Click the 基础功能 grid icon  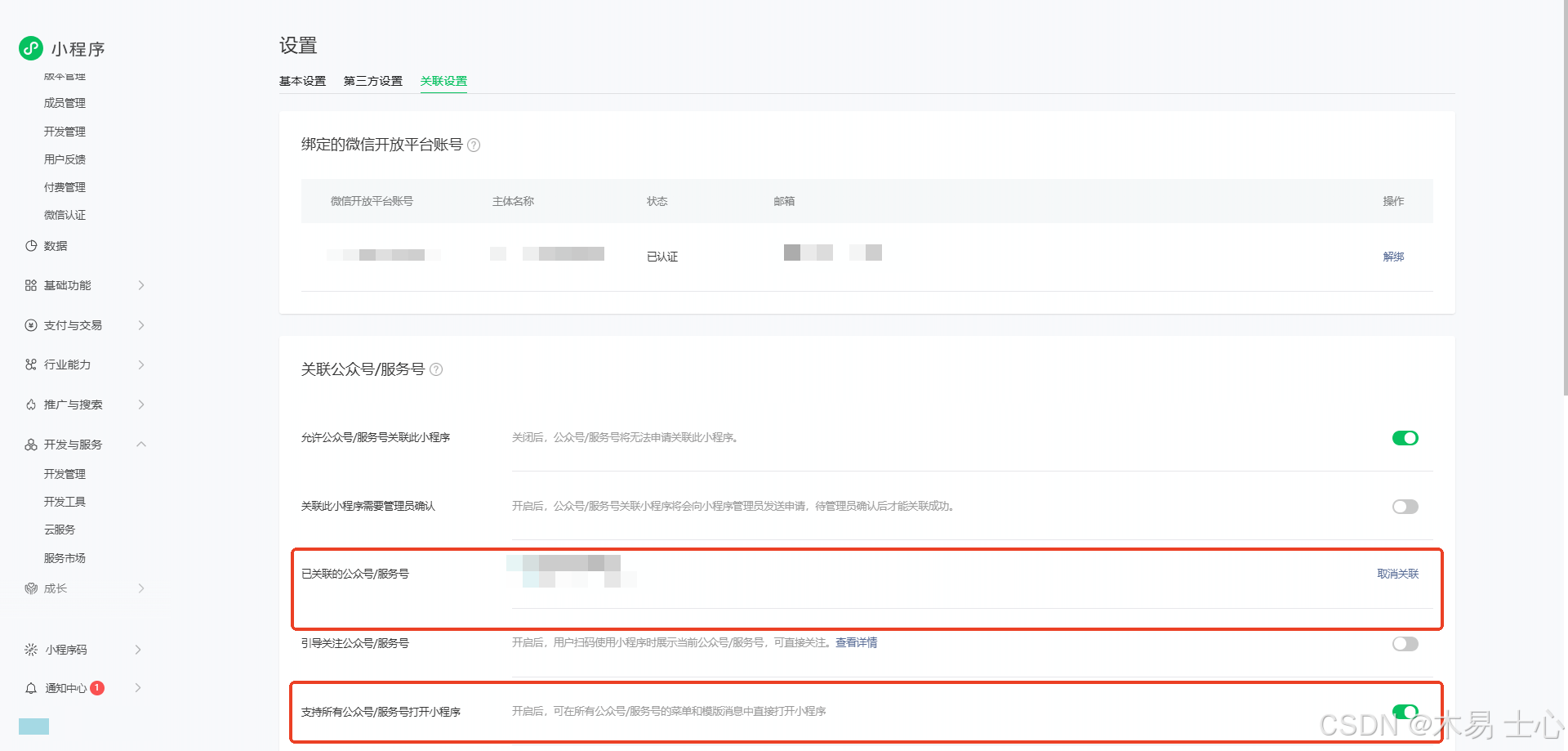coord(30,285)
